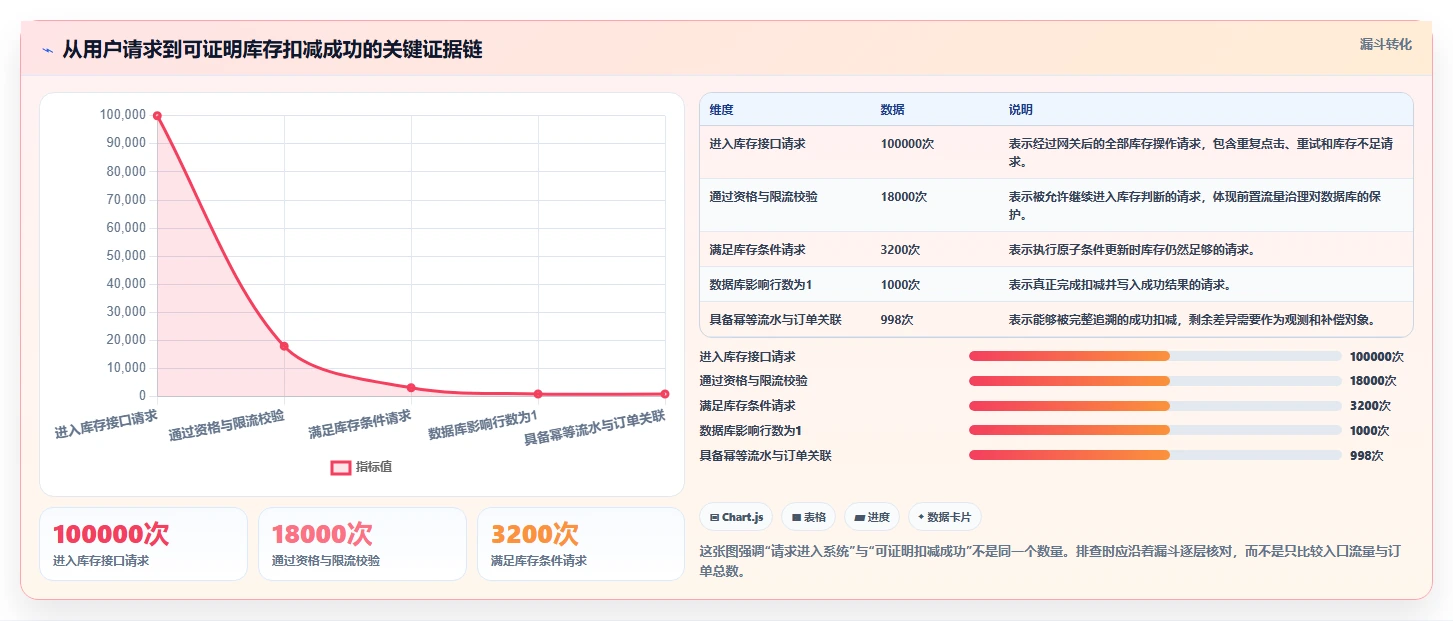
Task: Click chart data point at 通过资格与限流校验
Action: click(x=284, y=346)
